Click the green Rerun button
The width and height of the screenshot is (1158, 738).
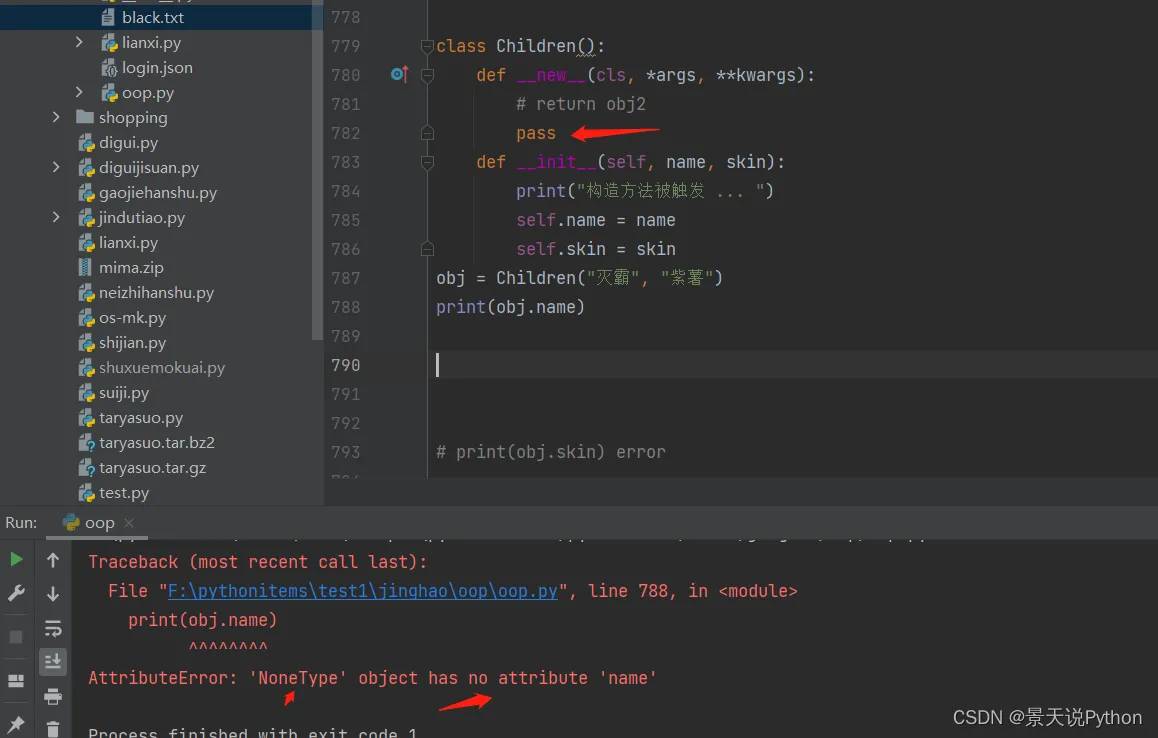(x=16, y=559)
